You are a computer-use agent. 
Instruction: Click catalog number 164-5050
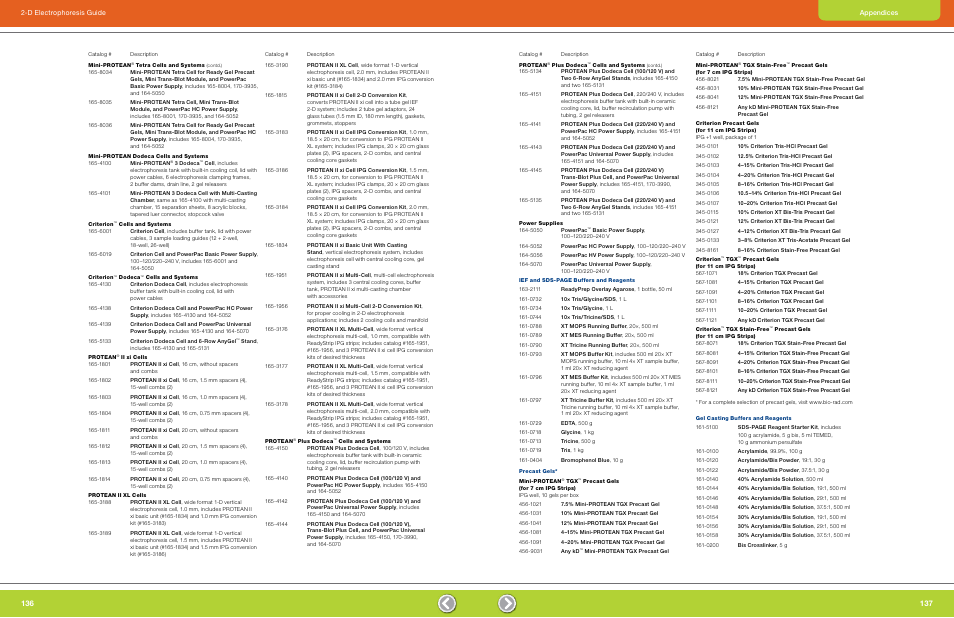coord(530,230)
